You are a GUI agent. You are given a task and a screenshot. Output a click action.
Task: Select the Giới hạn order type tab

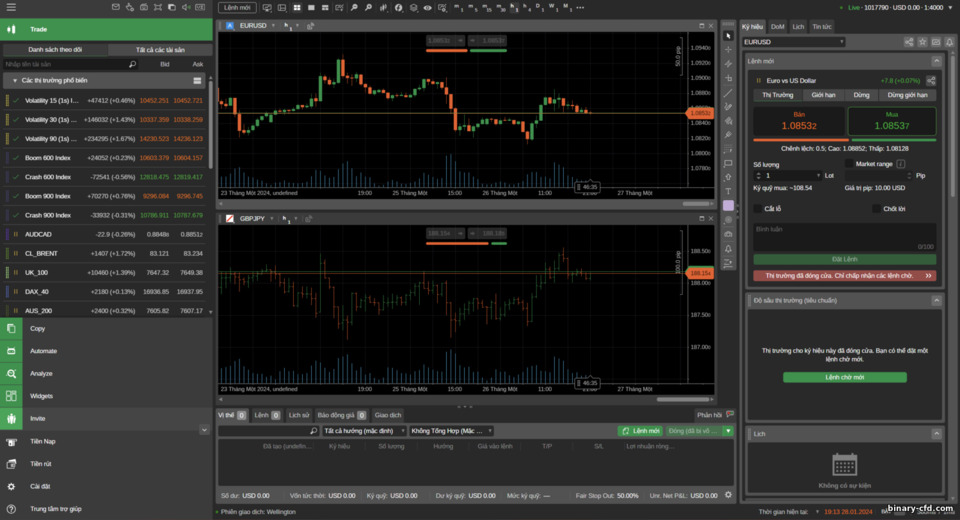coord(823,95)
